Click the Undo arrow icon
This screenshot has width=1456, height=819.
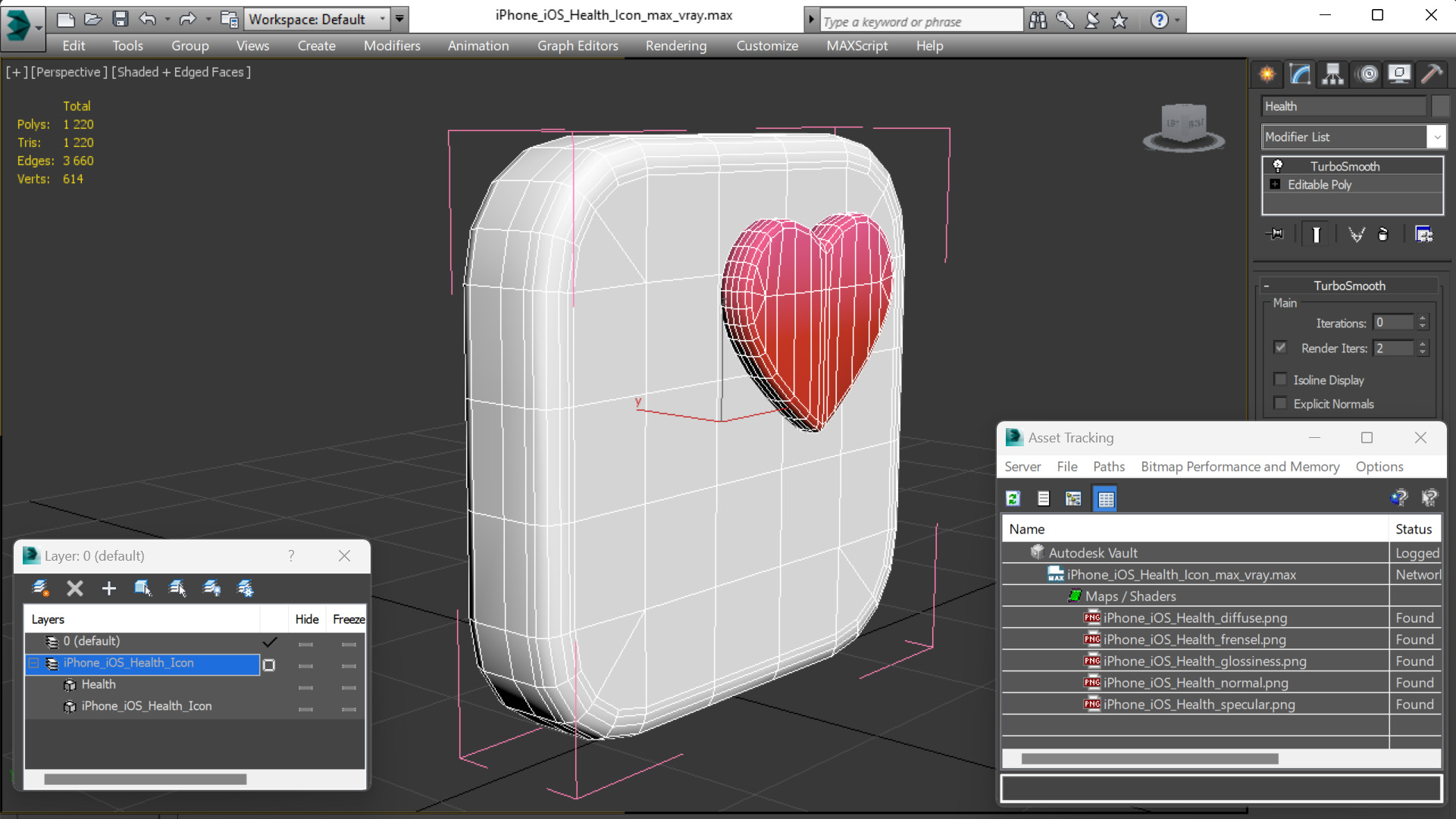pyautogui.click(x=148, y=19)
